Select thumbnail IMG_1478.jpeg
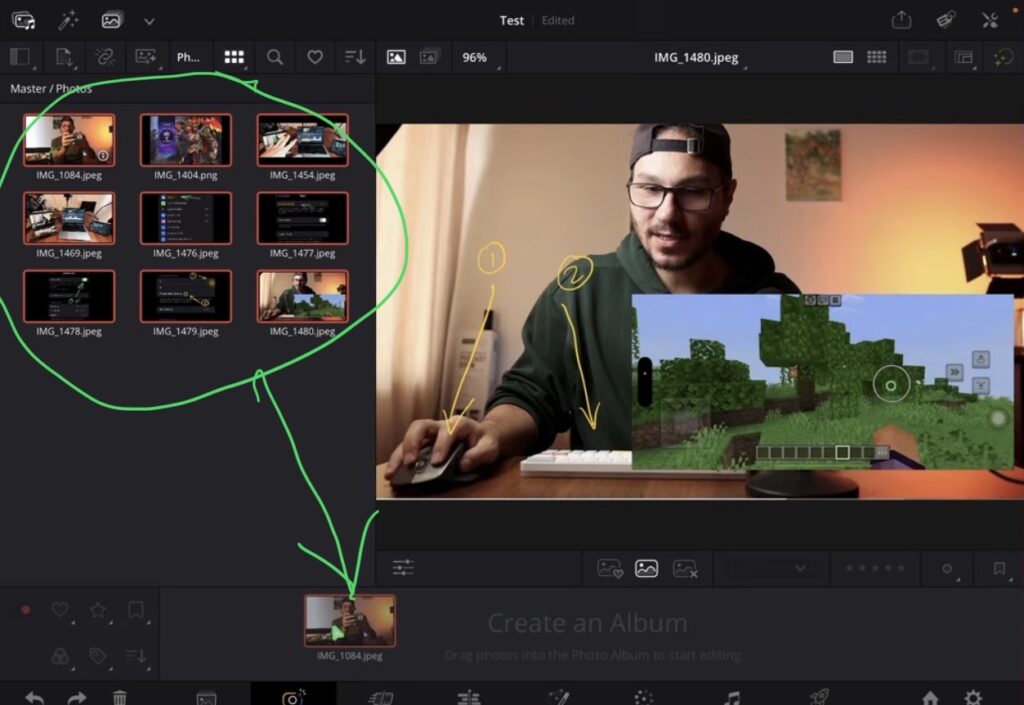The width and height of the screenshot is (1024, 705). pyautogui.click(x=69, y=296)
